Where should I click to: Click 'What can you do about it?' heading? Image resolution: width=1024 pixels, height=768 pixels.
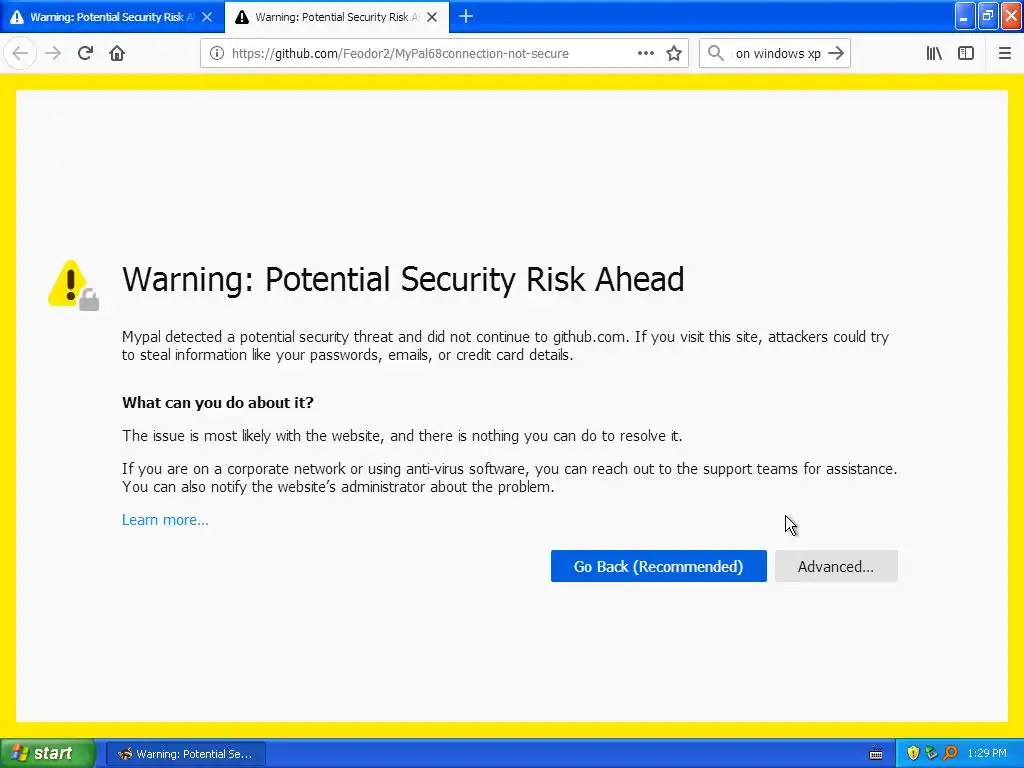point(217,402)
